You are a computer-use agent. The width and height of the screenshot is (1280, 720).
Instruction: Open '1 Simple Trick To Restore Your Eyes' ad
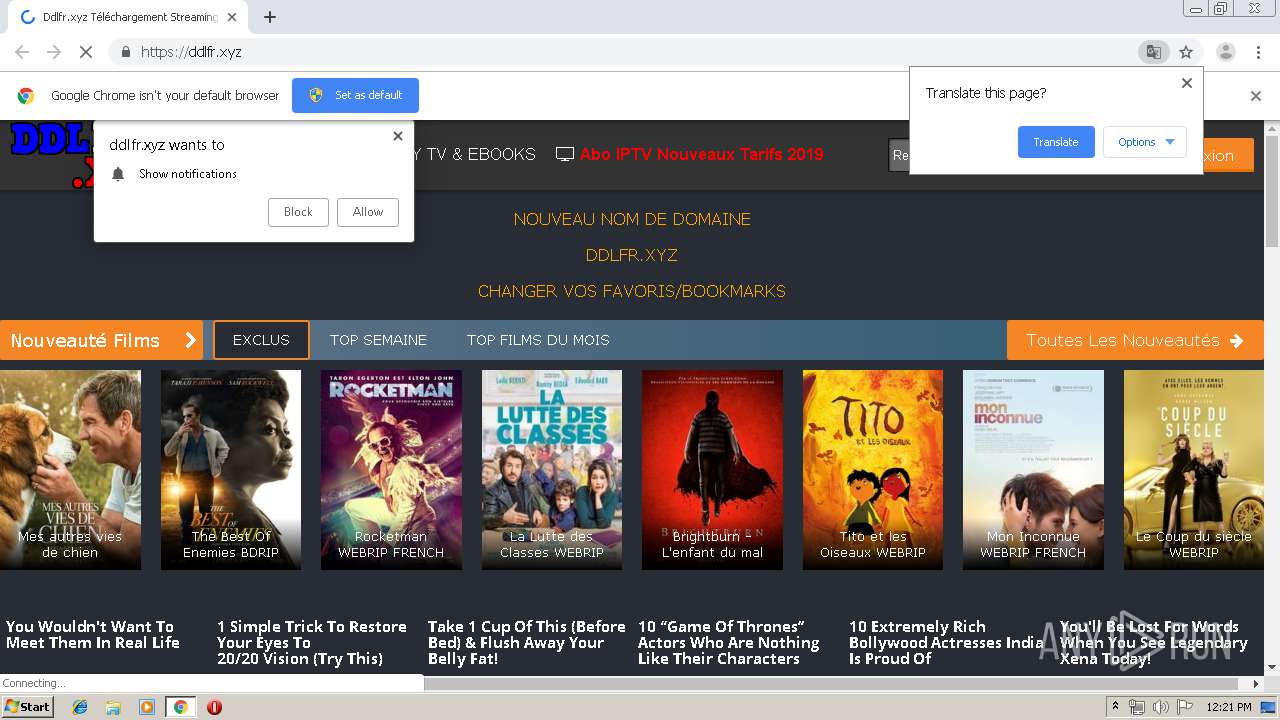[x=312, y=642]
